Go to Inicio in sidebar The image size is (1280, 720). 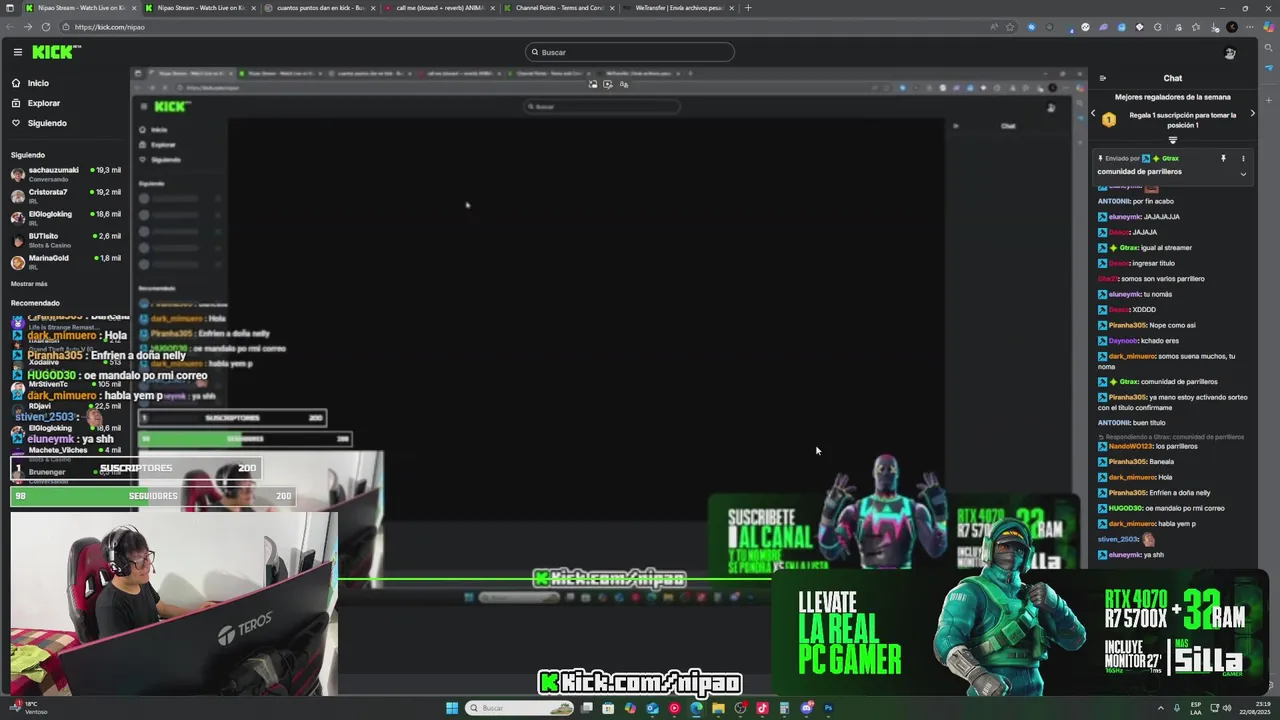tap(38, 83)
